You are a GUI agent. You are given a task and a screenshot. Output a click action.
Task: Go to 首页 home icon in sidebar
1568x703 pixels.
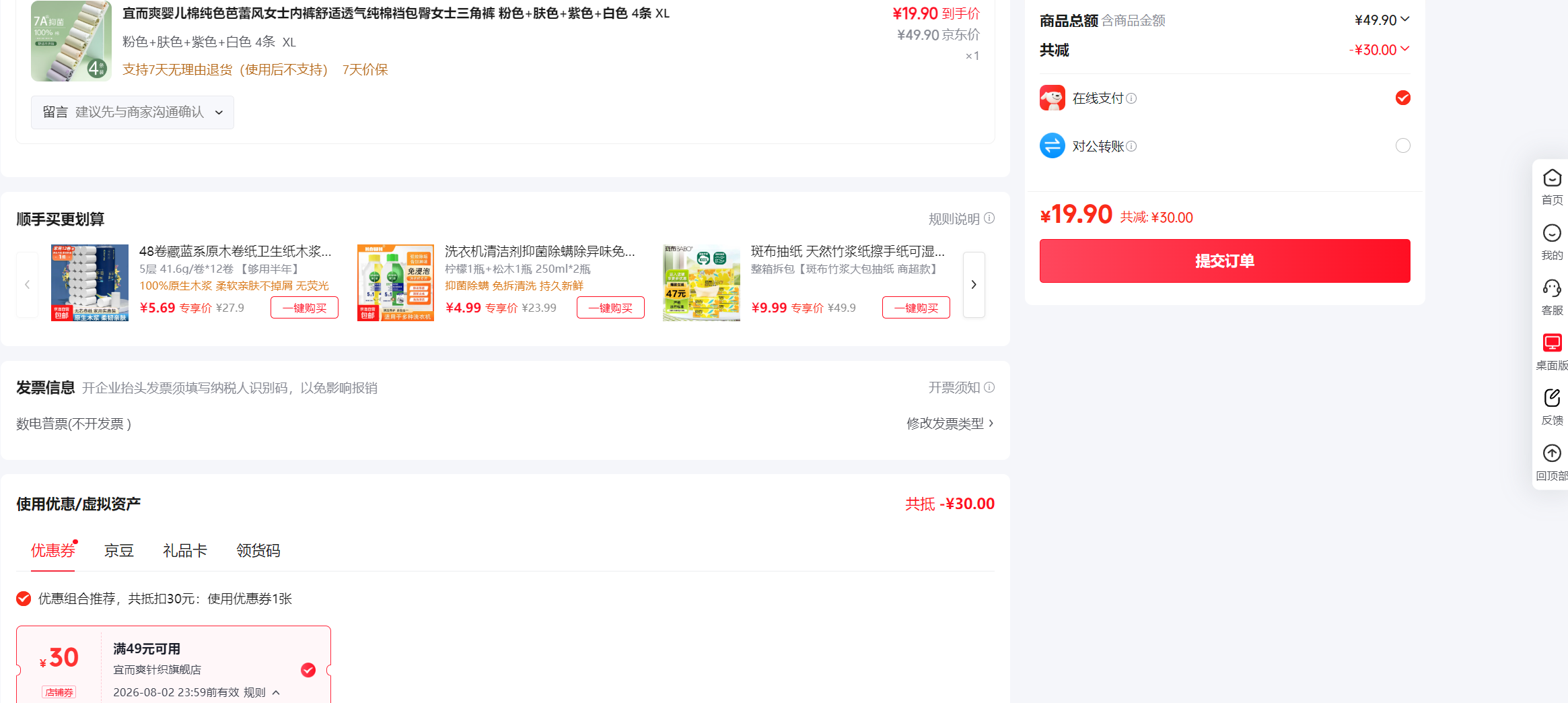(x=1552, y=178)
